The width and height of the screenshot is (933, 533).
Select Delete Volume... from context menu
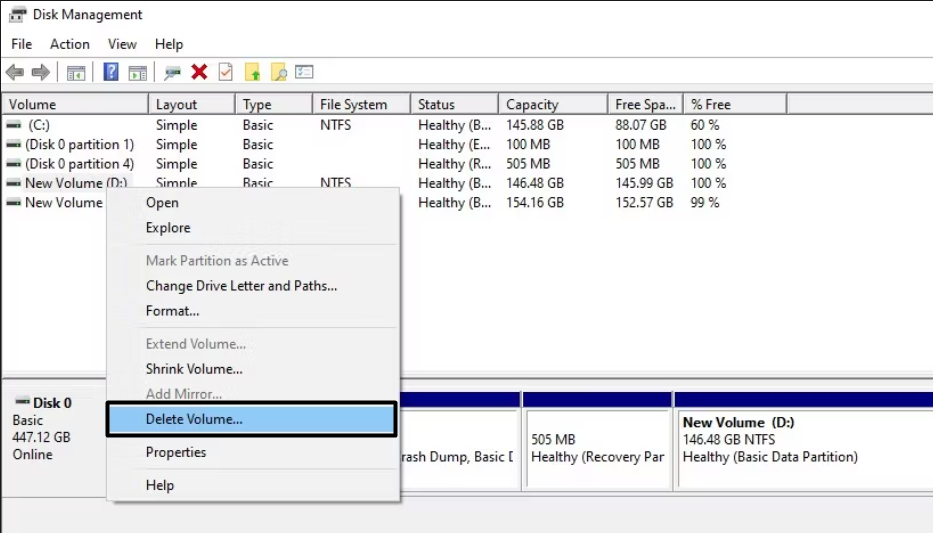tap(194, 420)
